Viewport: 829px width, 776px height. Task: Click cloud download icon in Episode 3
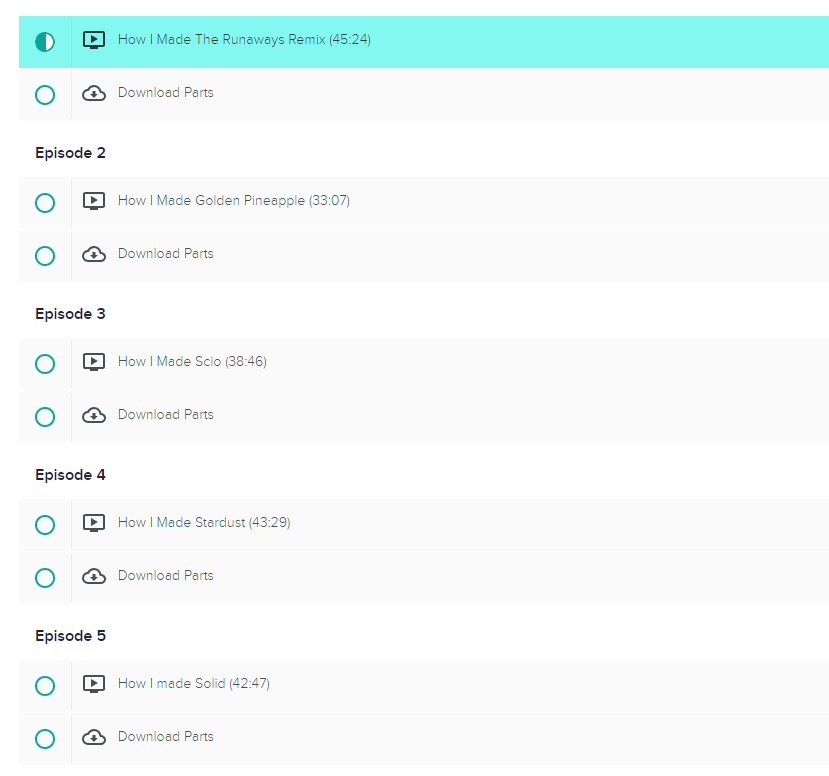point(94,415)
